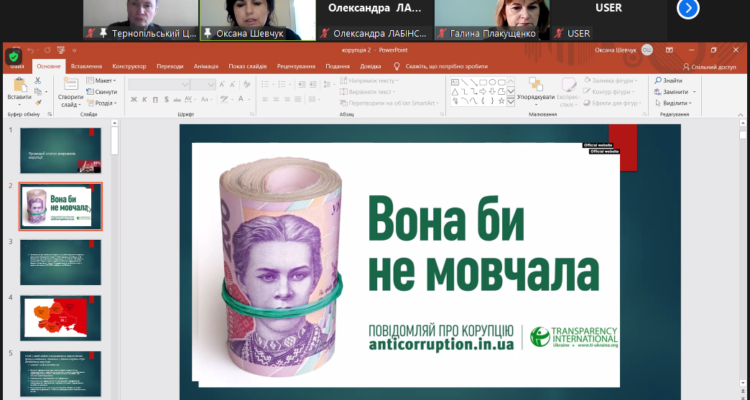The height and width of the screenshot is (400, 750).
Task: Switch to the Переходи tab
Action: tap(170, 67)
